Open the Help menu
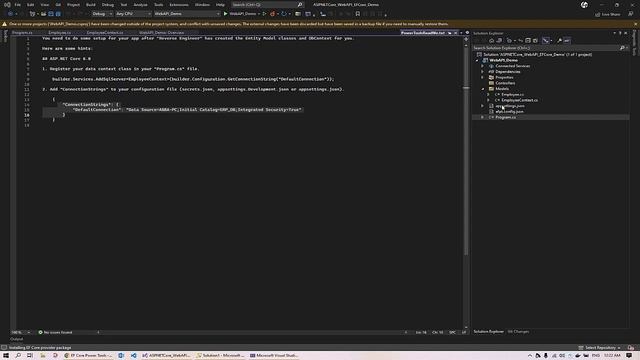The height and width of the screenshot is (360, 640). [x=220, y=5]
